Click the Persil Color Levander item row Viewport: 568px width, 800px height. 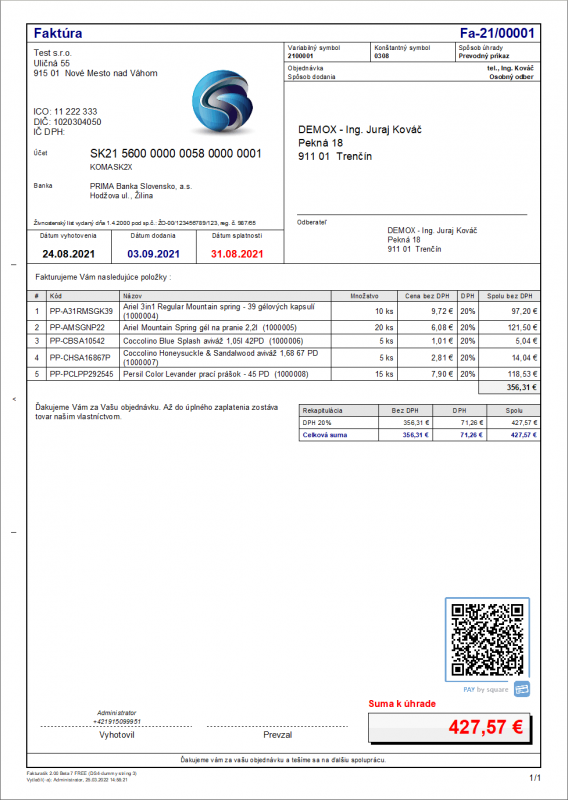click(x=283, y=374)
